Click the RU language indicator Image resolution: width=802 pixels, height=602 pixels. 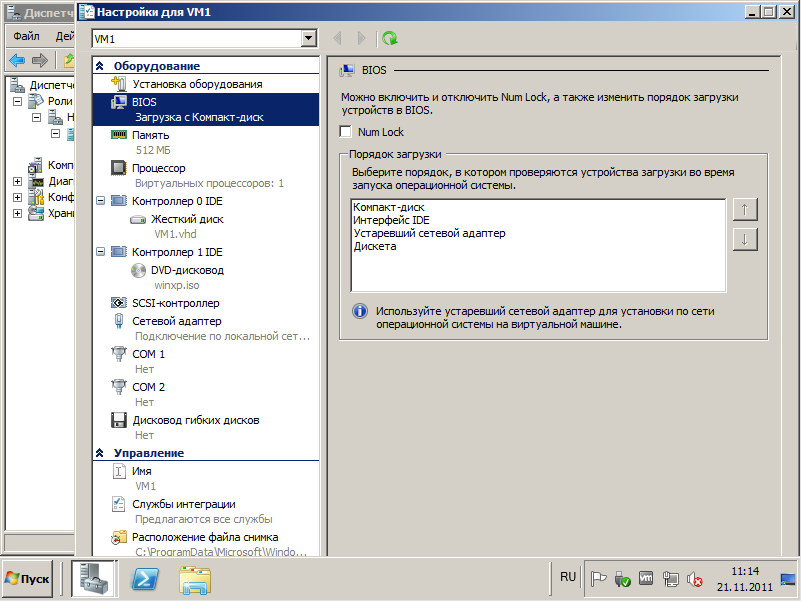coord(567,577)
